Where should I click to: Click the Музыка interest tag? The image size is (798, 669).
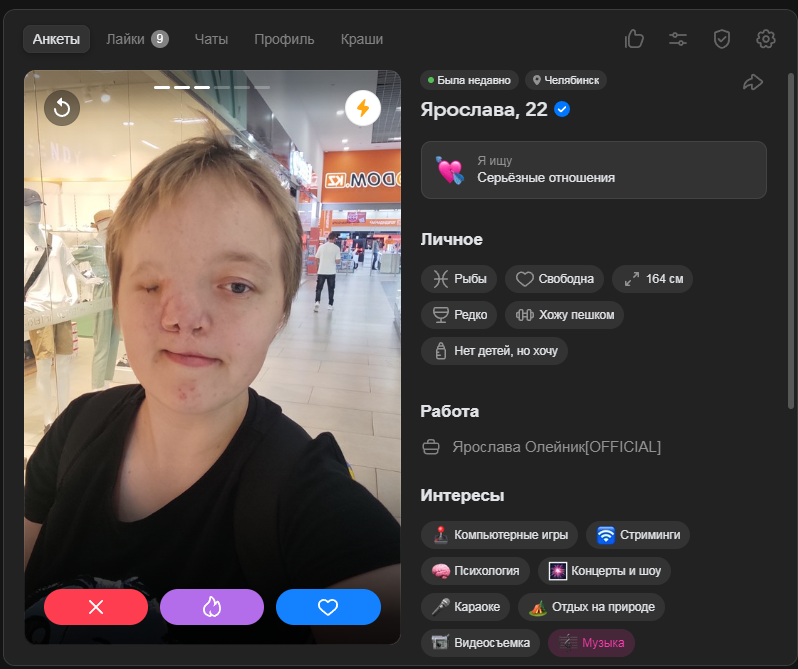tap(591, 643)
